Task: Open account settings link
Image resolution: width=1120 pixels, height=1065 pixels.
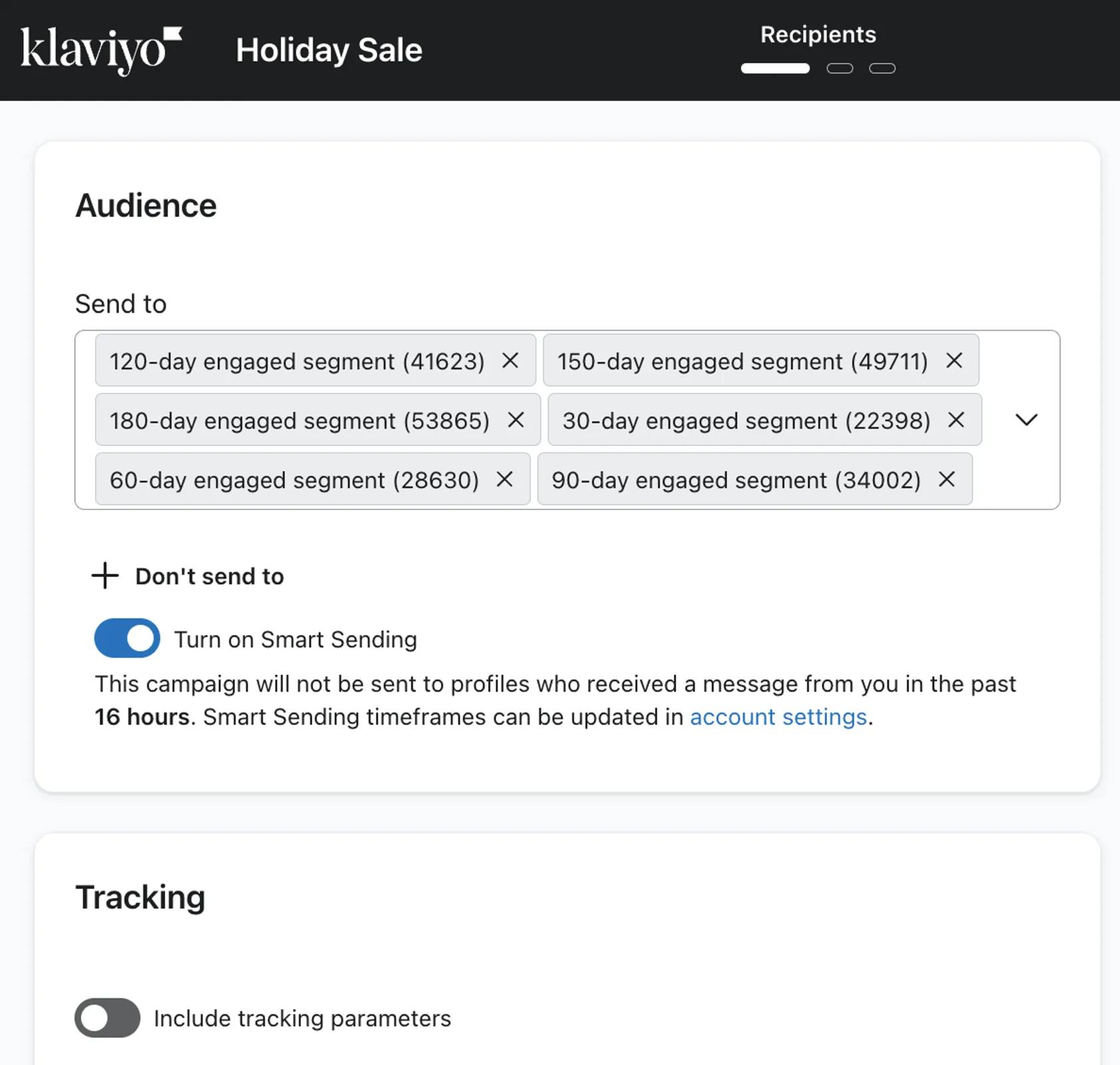Action: coord(778,717)
